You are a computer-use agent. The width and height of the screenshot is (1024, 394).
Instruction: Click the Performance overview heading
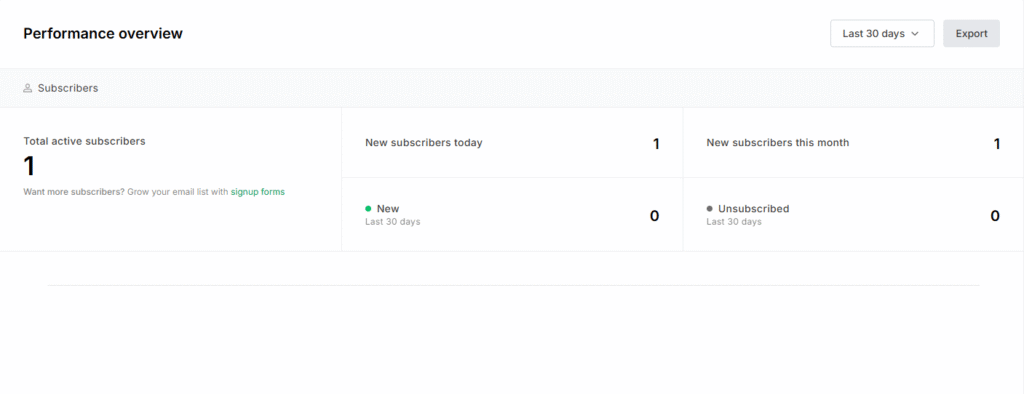coord(103,33)
